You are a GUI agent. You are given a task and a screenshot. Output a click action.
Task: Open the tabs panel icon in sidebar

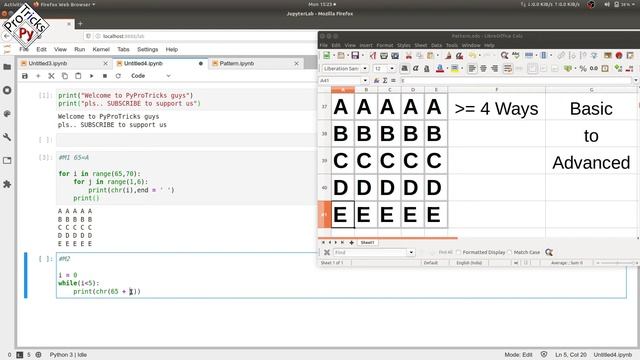[7, 160]
